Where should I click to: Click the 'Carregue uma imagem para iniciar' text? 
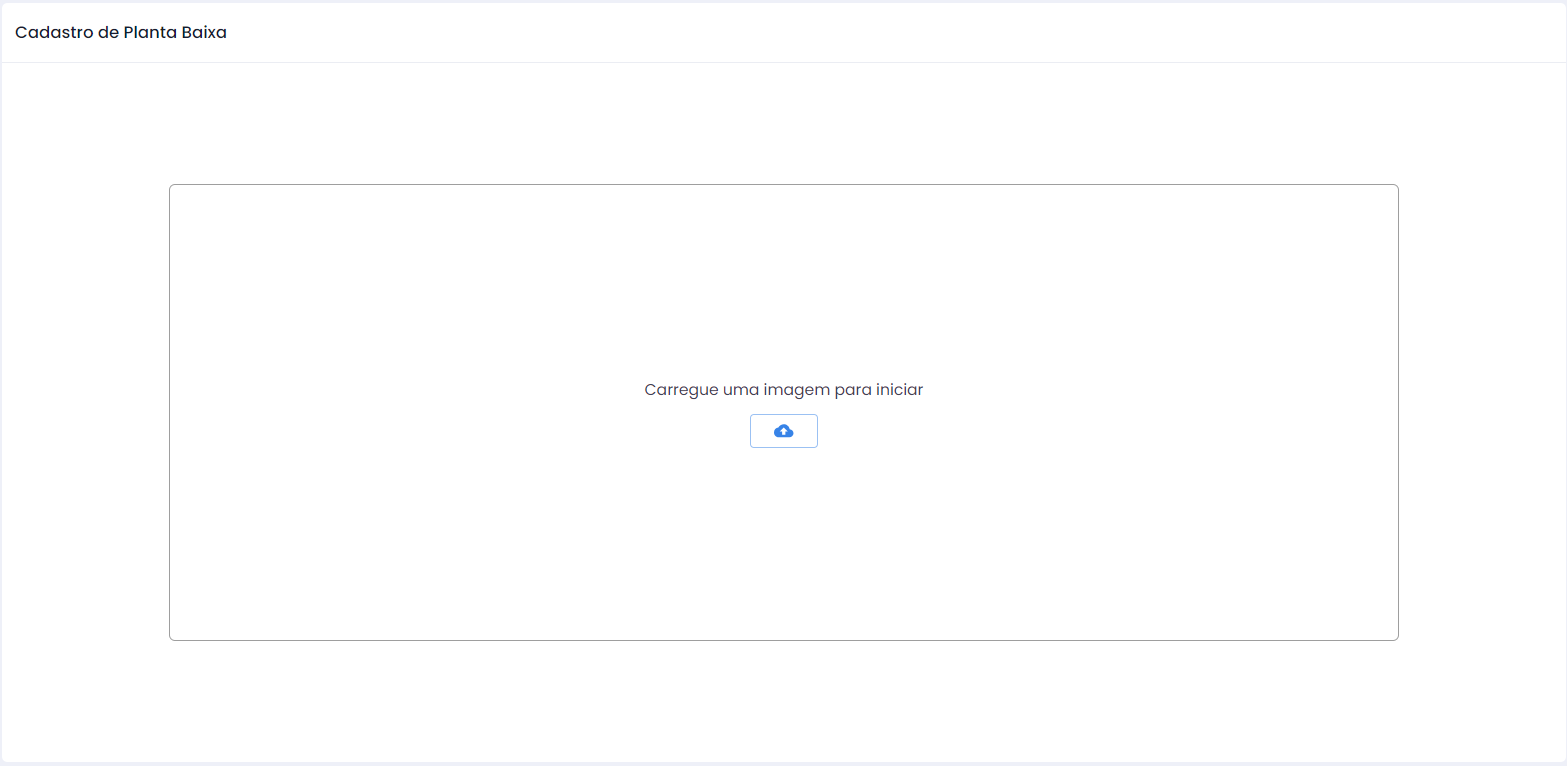784,390
